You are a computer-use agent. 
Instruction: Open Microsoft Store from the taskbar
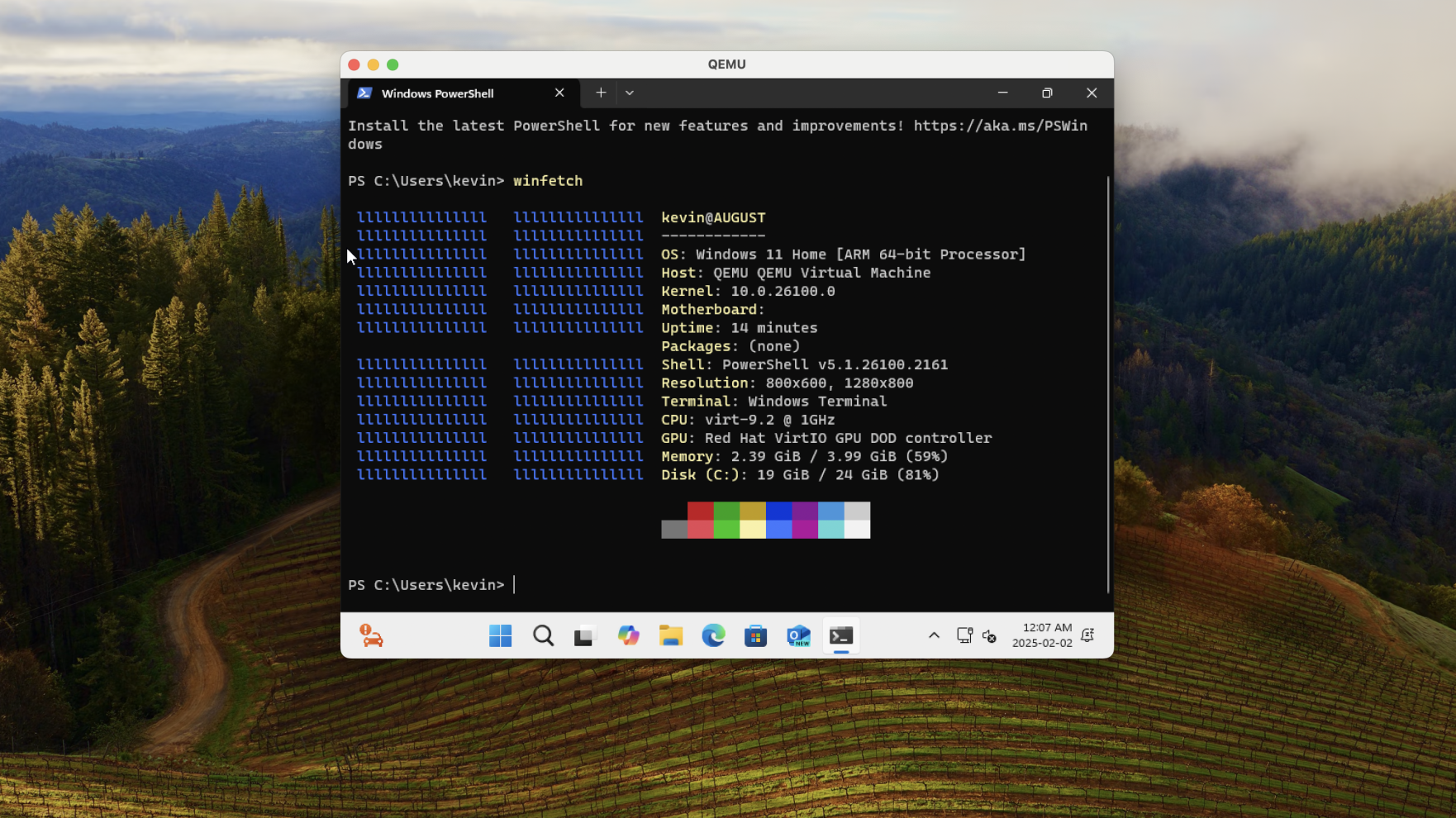point(756,635)
